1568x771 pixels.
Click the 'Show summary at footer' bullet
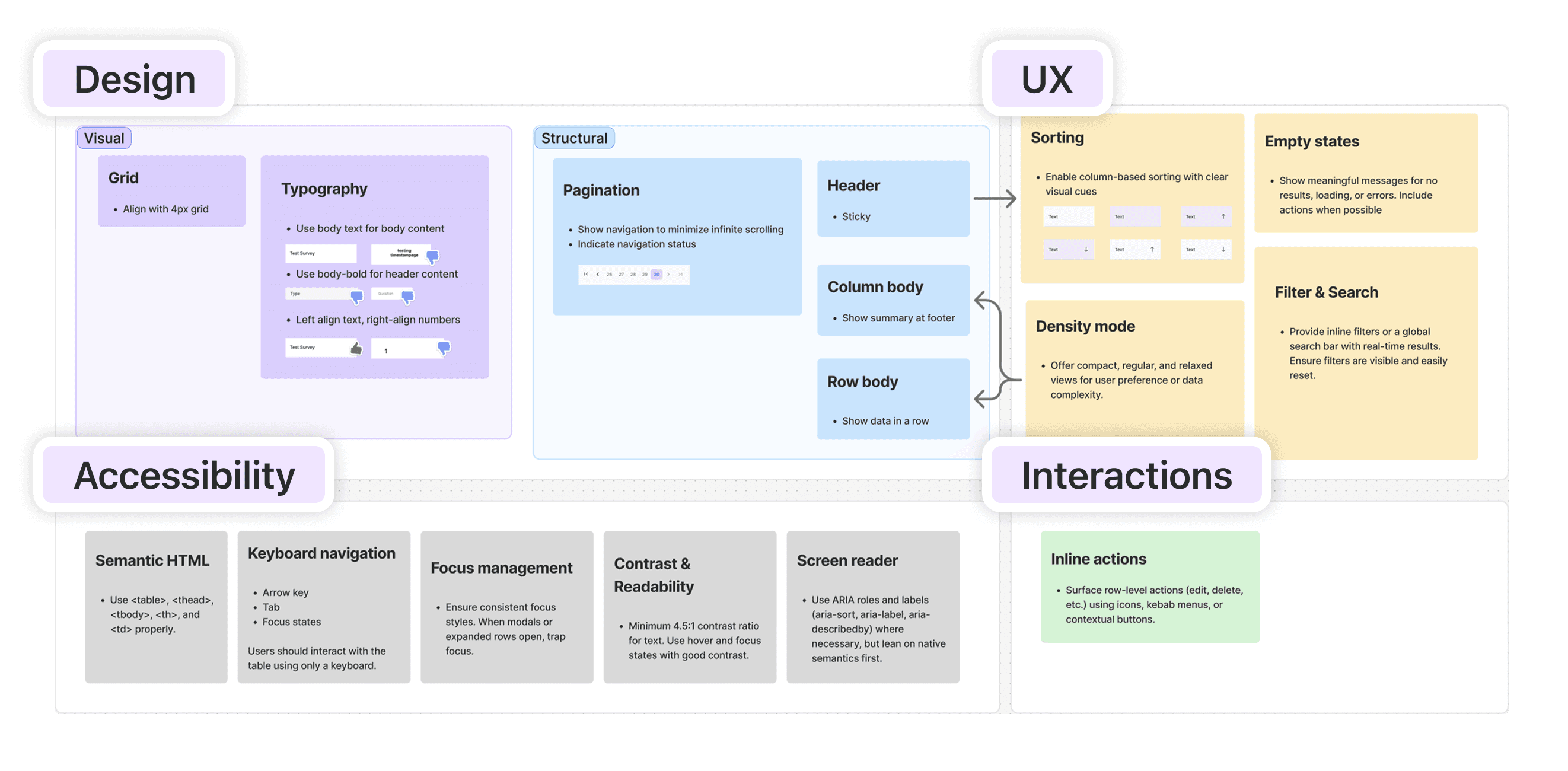tap(898, 318)
